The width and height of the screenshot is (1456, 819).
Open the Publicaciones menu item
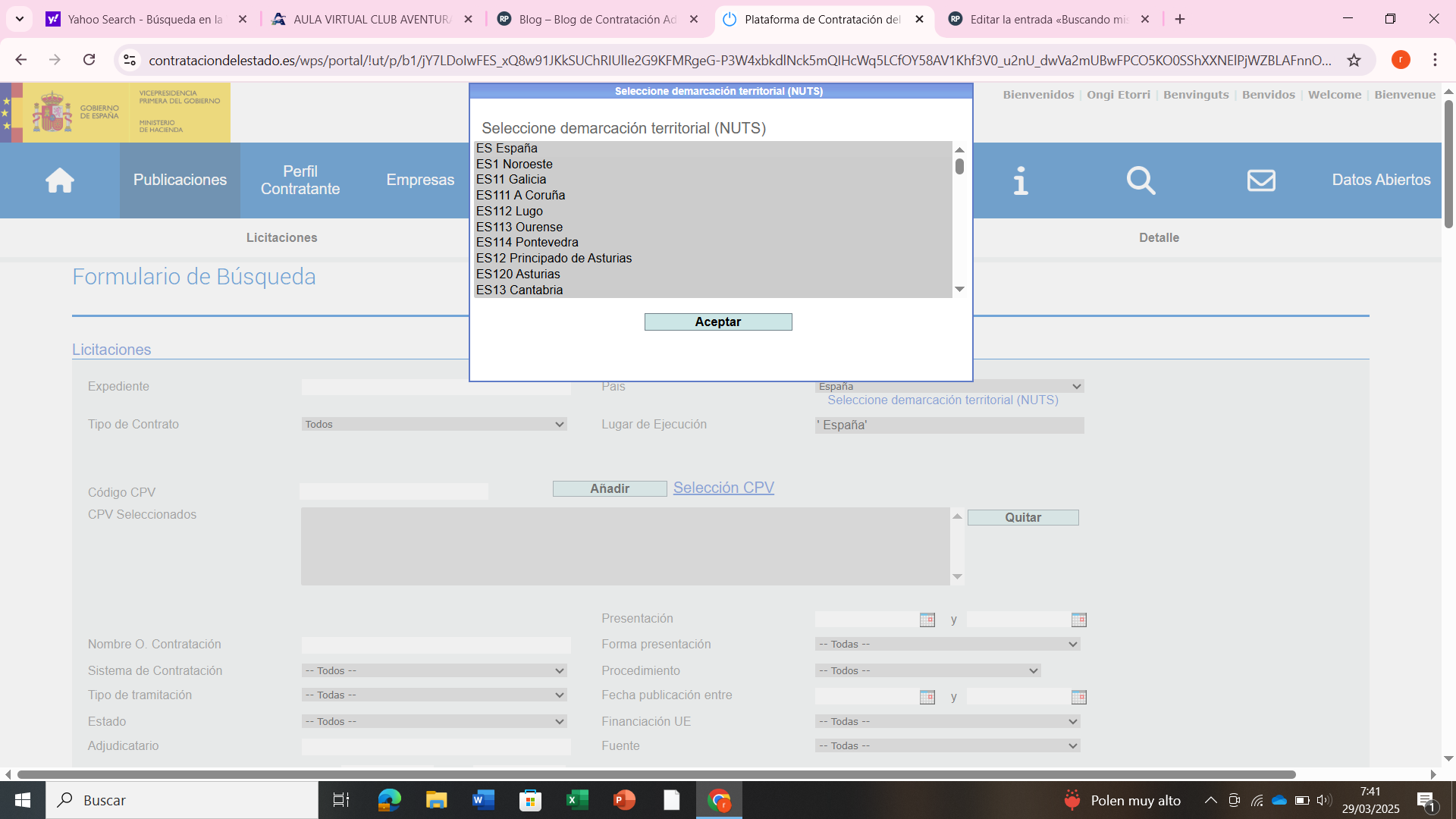tap(180, 180)
